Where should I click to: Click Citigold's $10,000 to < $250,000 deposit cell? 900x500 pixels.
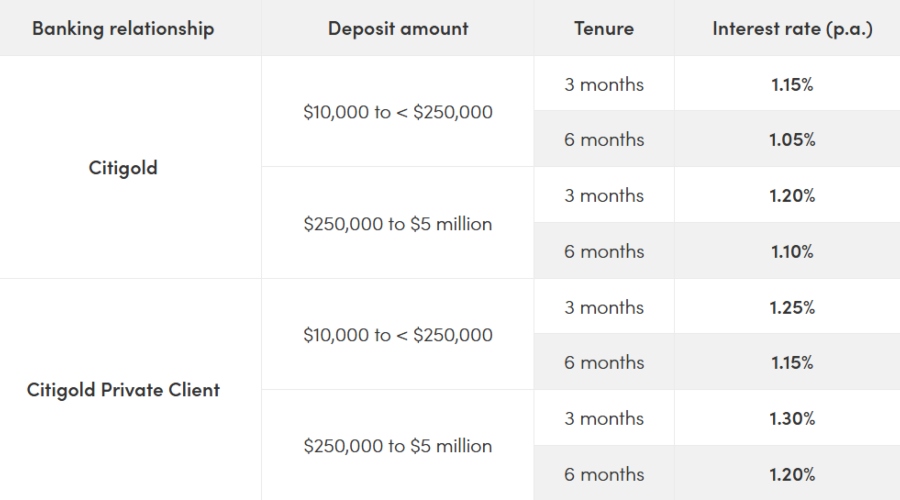tap(398, 112)
